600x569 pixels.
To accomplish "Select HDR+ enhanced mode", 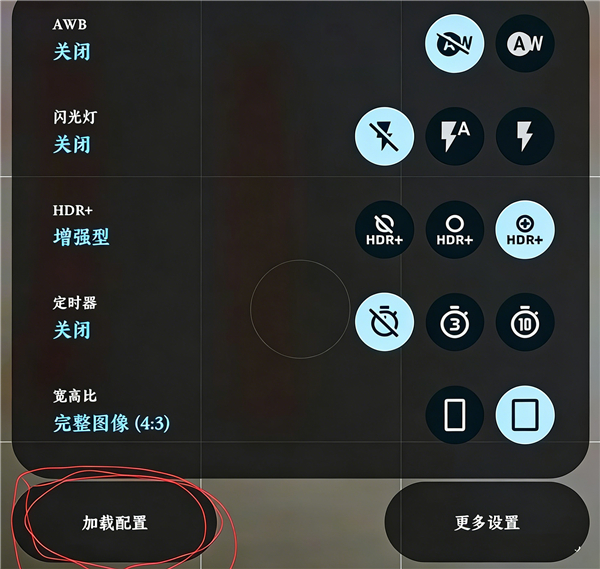I will tap(525, 230).
